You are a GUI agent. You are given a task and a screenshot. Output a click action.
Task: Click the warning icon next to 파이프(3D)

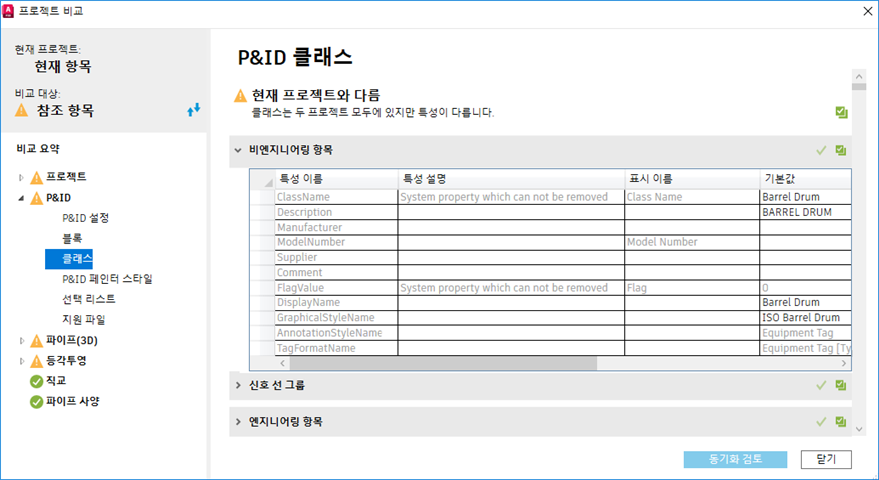pyautogui.click(x=36, y=340)
